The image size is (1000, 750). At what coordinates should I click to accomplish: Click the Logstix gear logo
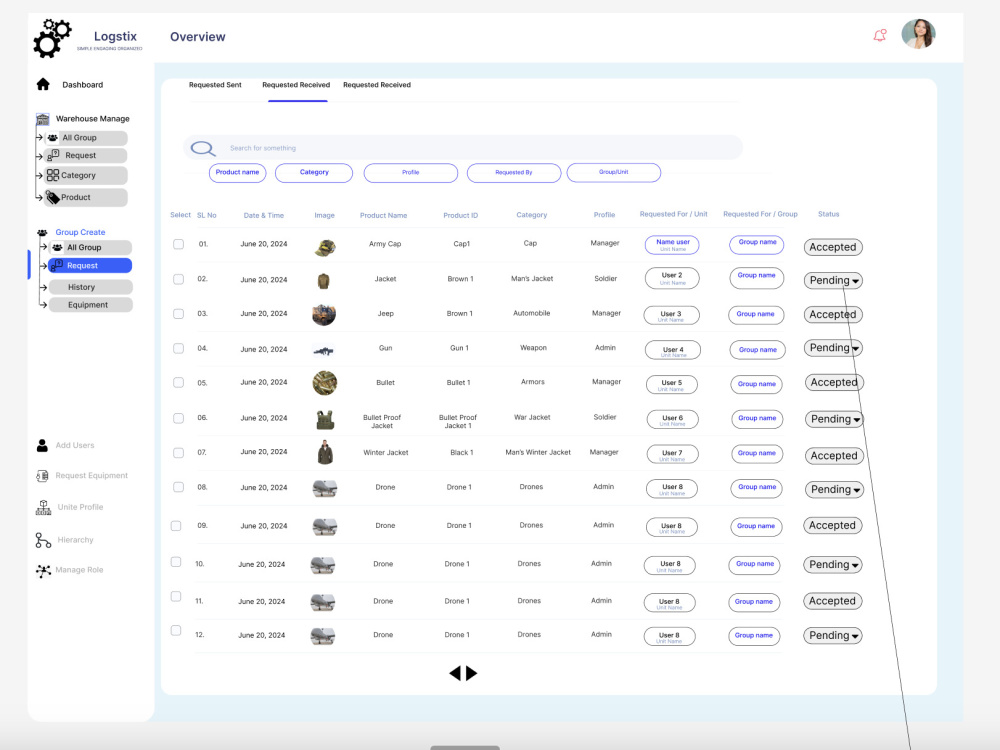(52, 38)
